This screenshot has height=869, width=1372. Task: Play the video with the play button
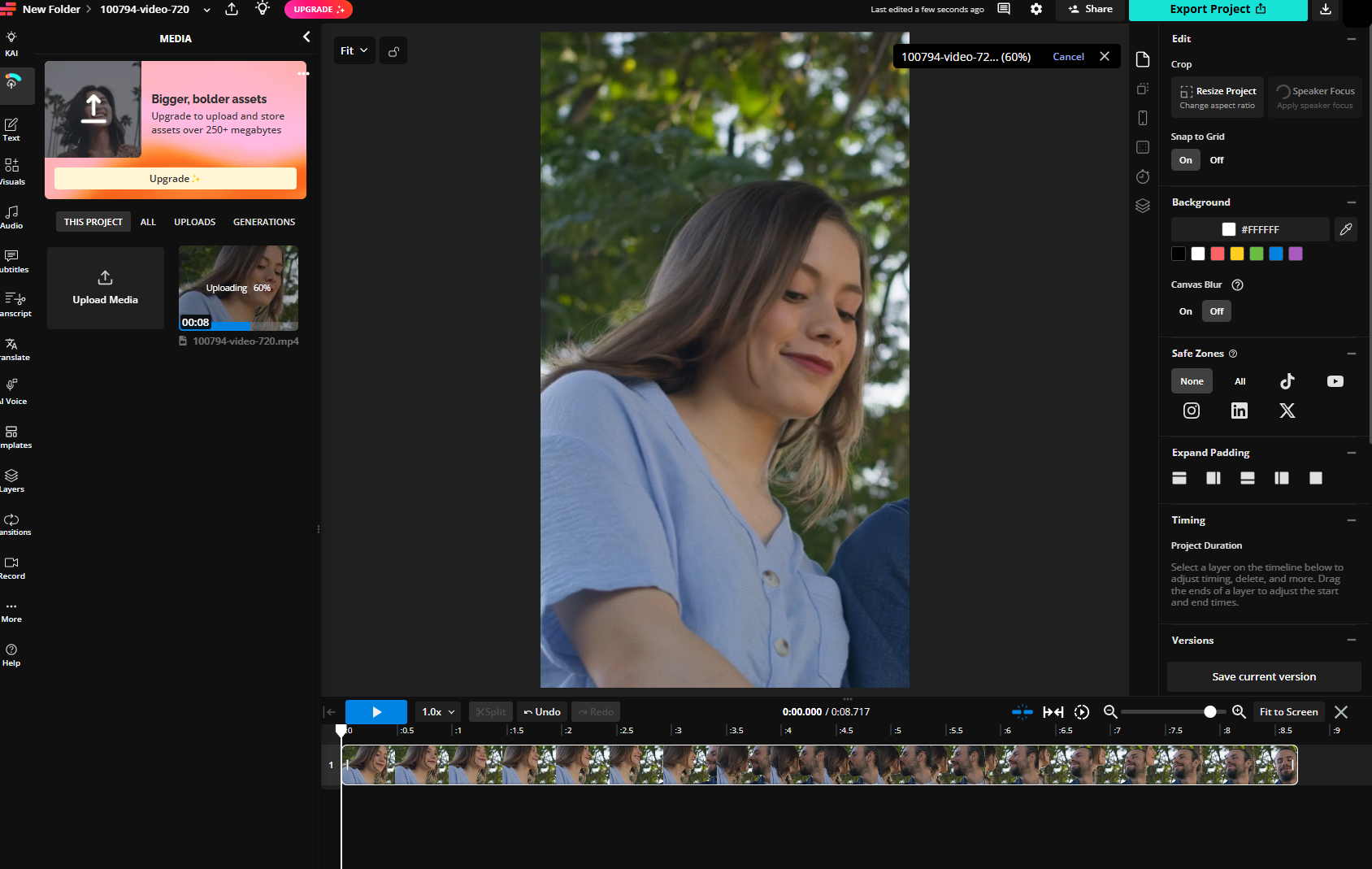point(376,712)
